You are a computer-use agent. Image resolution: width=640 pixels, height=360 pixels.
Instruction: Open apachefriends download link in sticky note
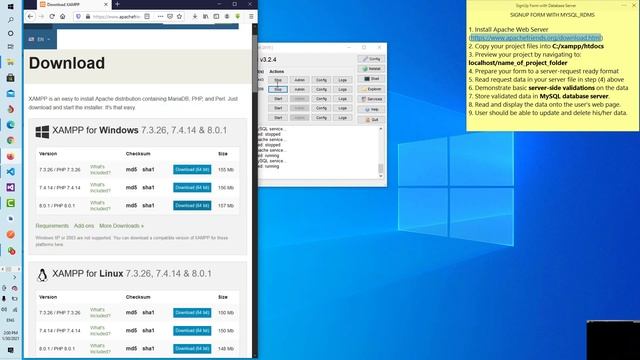(x=536, y=38)
